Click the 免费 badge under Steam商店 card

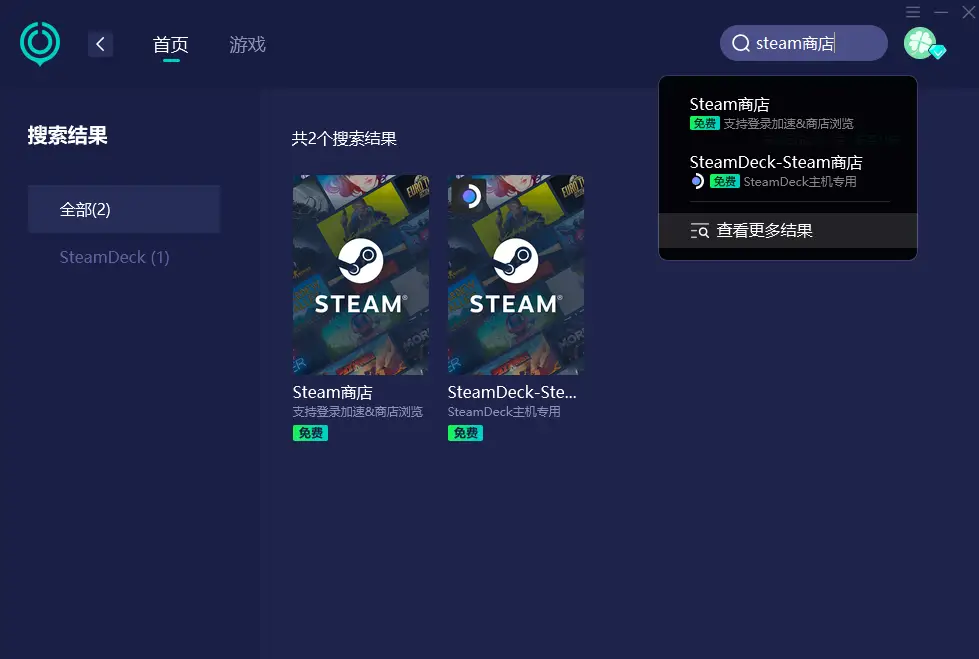click(310, 433)
